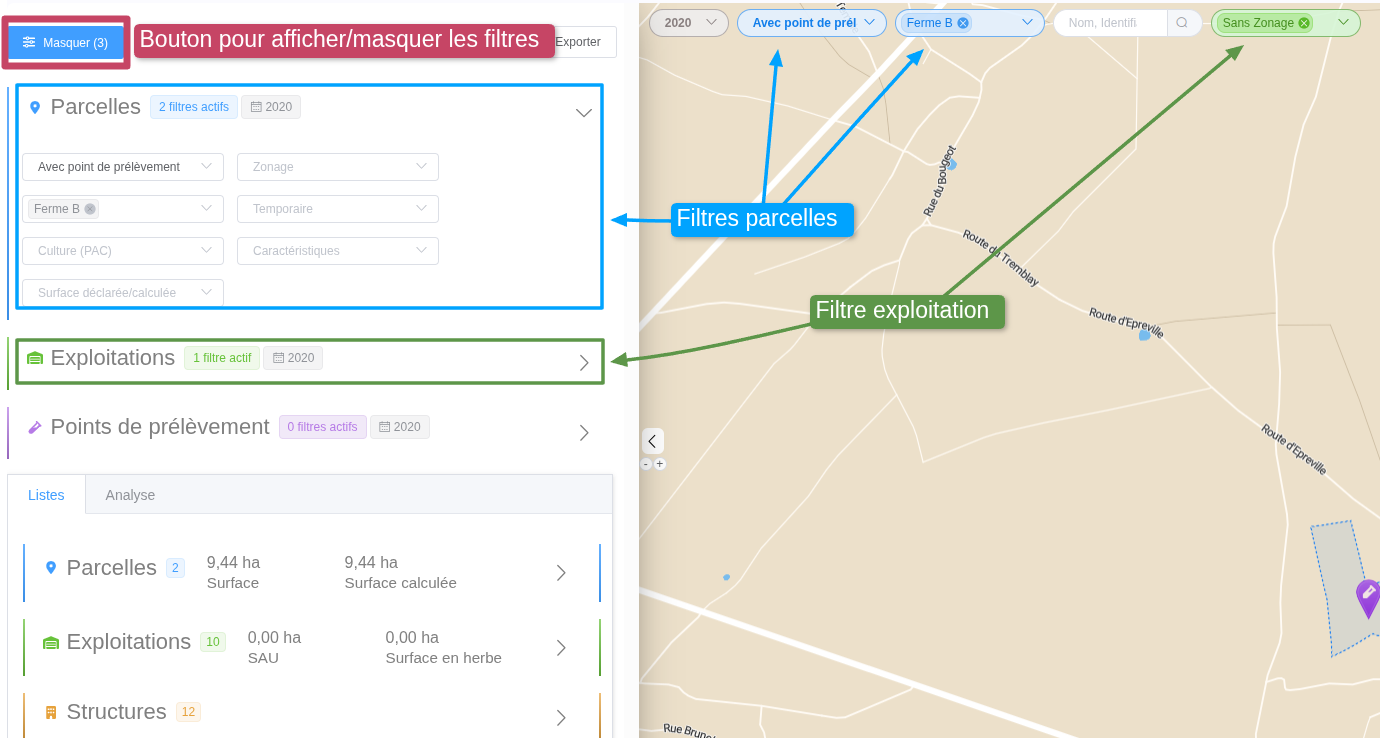Remove the Sans Zonage tag on map
The image size is (1380, 738).
(x=1304, y=23)
